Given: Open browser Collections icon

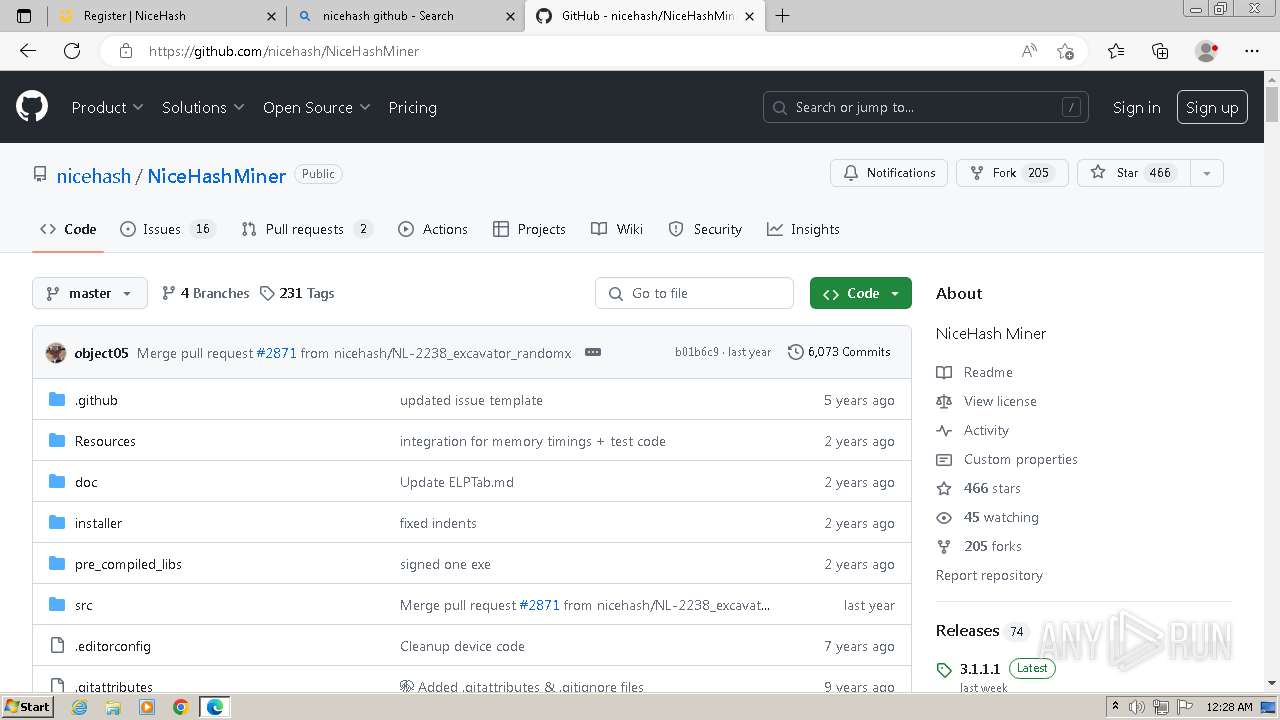Looking at the screenshot, I should pyautogui.click(x=1160, y=51).
